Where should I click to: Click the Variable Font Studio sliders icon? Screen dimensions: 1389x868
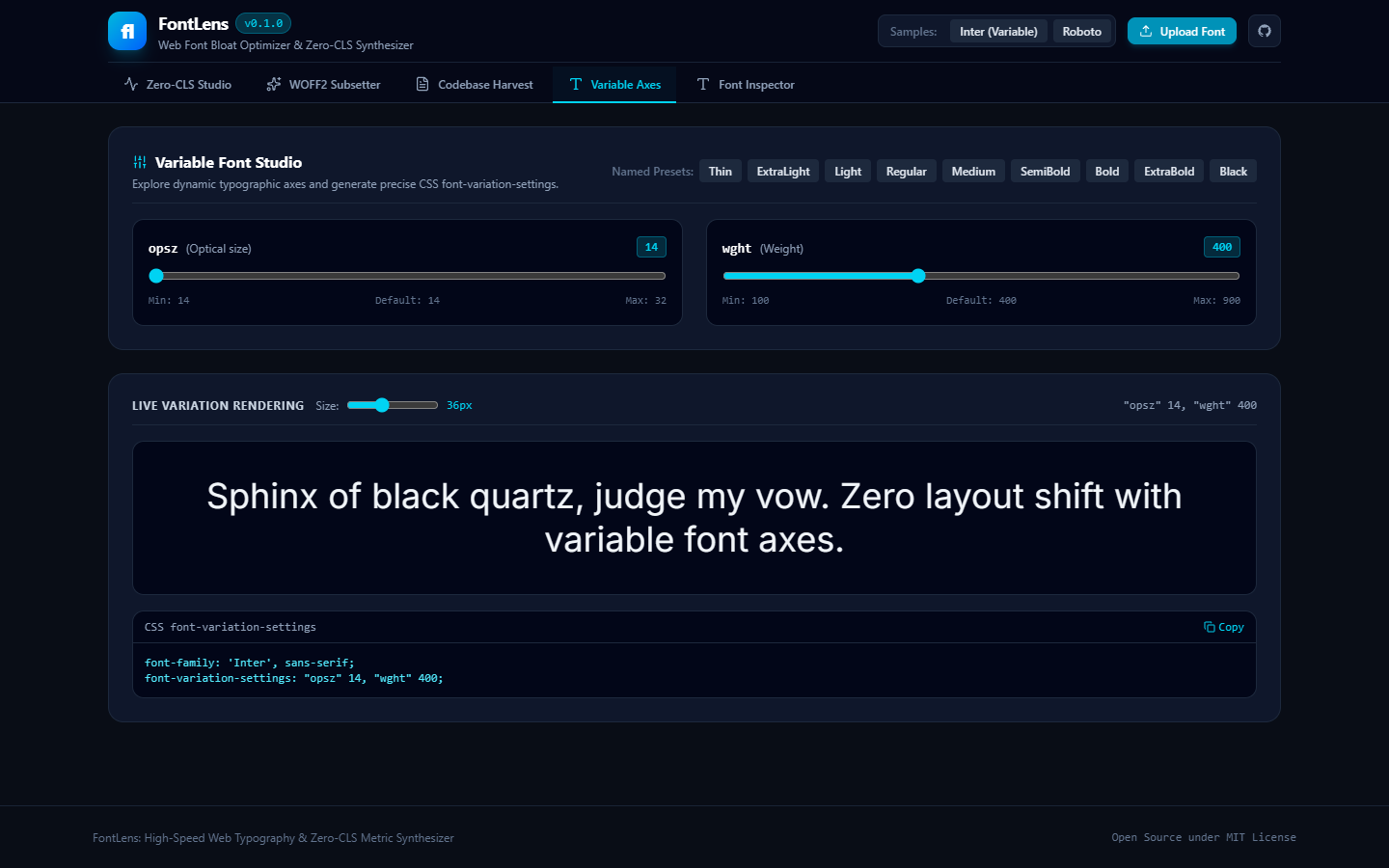(x=140, y=162)
